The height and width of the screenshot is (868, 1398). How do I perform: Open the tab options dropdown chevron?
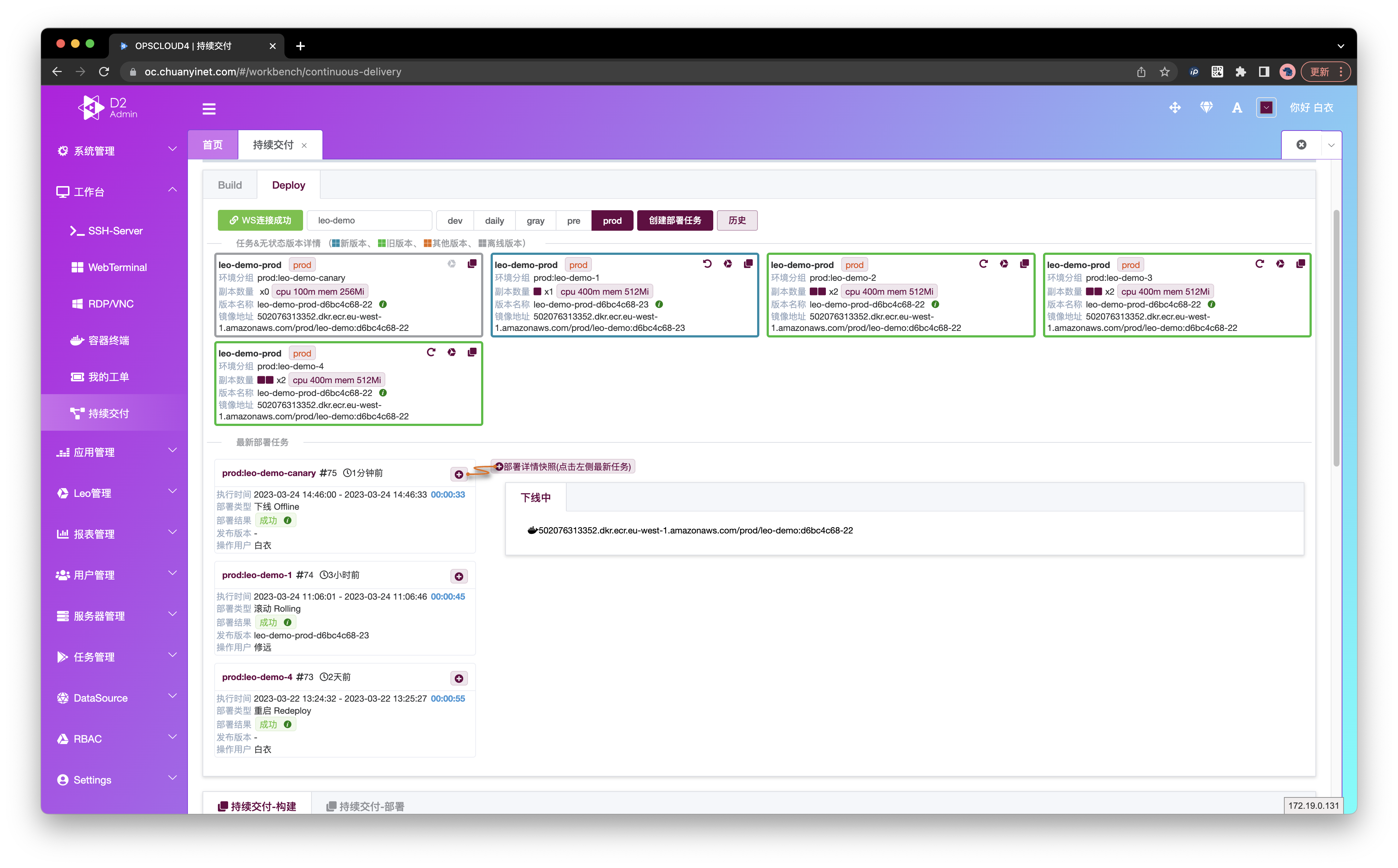point(1331,145)
